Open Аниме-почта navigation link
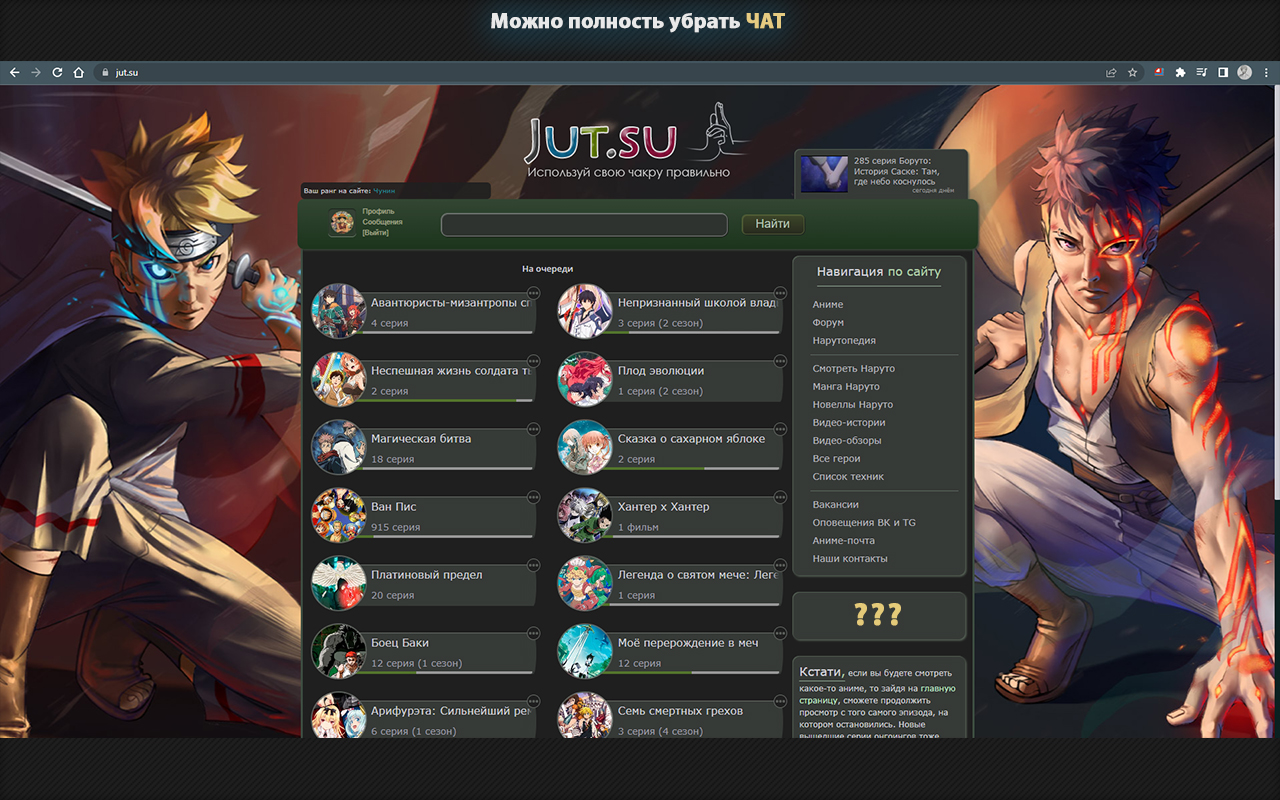Image resolution: width=1280 pixels, height=800 pixels. click(x=843, y=540)
